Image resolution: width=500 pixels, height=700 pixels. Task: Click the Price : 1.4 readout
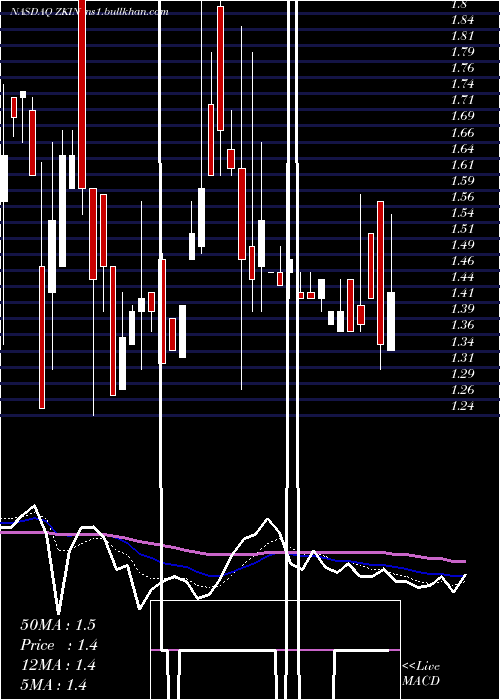click(x=58, y=645)
